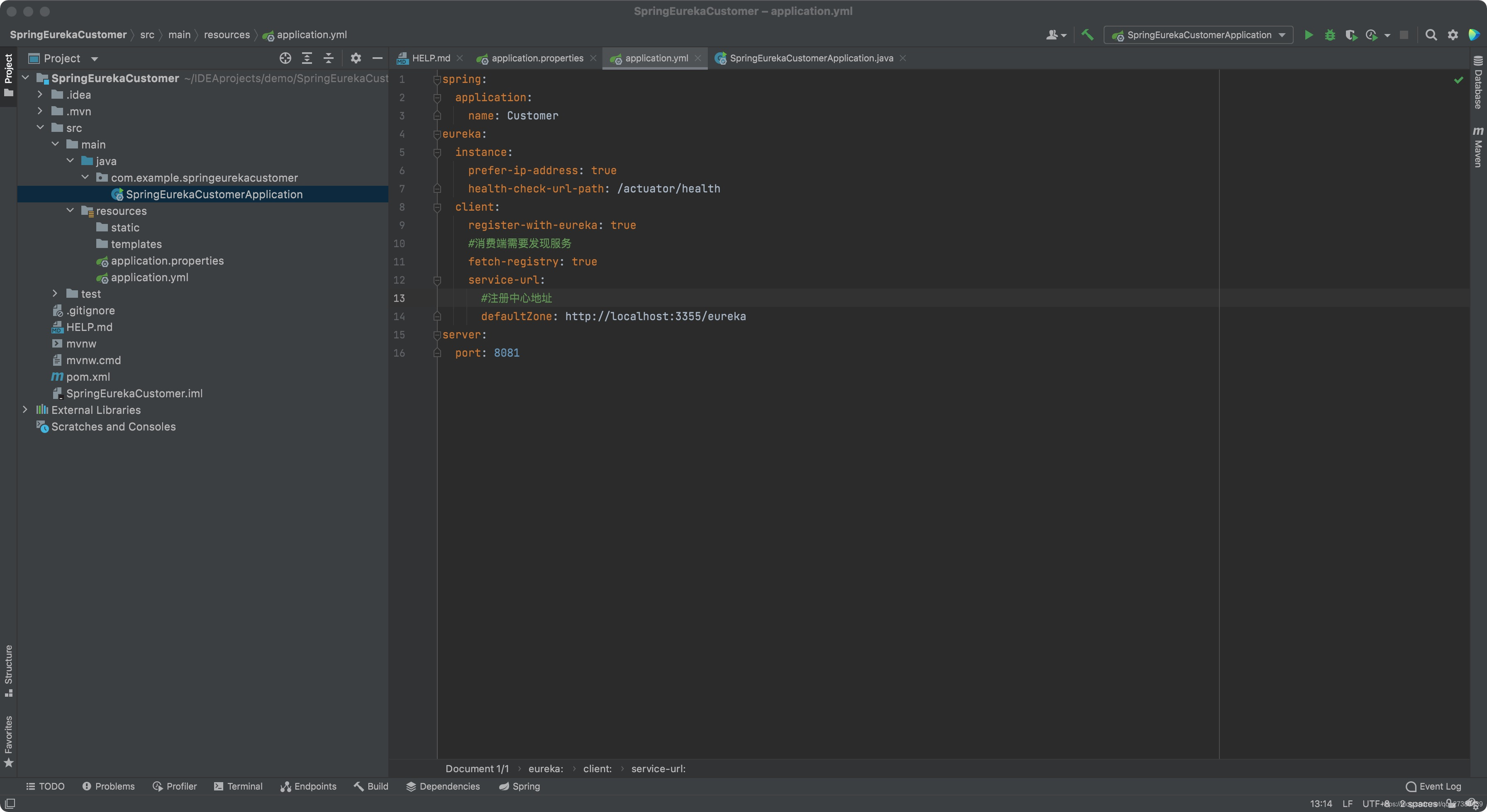Image resolution: width=1487 pixels, height=812 pixels.
Task: Open Search Everywhere magnifier icon
Action: click(1431, 35)
